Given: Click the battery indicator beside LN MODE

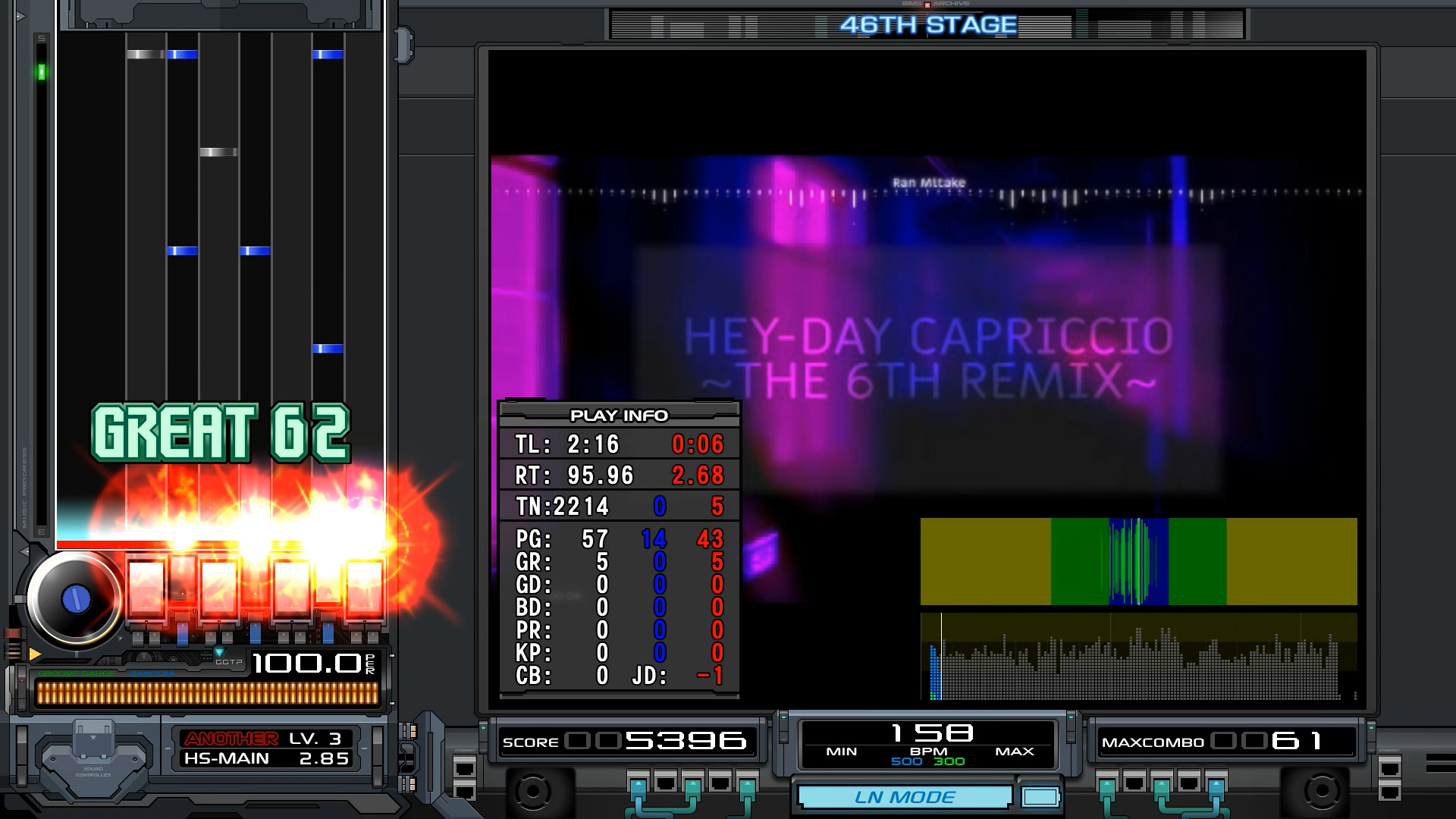Looking at the screenshot, I should pyautogui.click(x=1040, y=797).
